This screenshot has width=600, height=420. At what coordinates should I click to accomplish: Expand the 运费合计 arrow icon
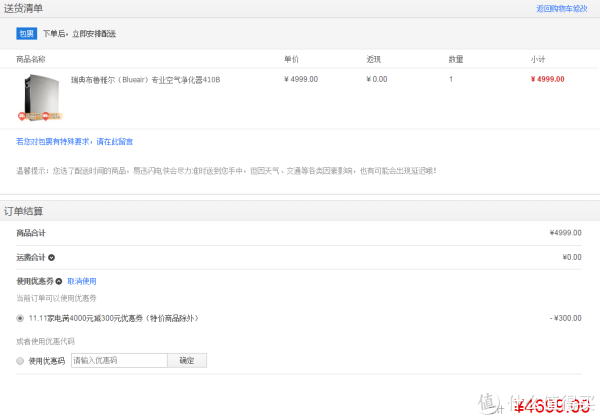tap(51, 257)
